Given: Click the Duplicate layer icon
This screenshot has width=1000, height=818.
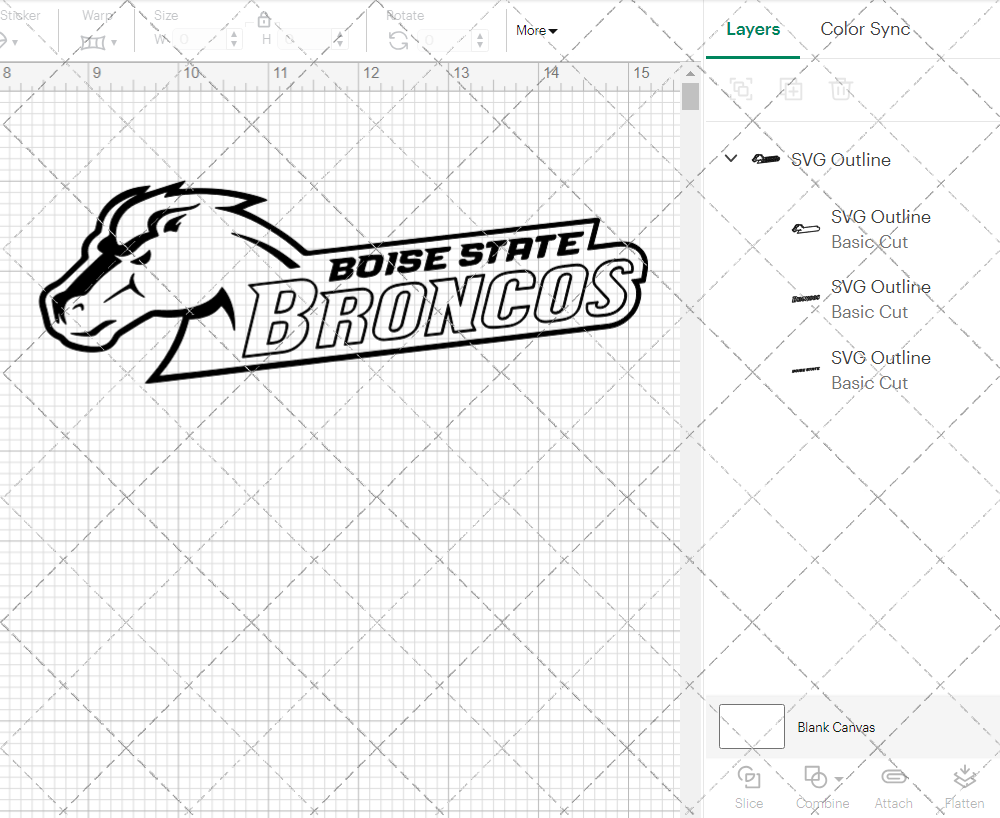Looking at the screenshot, I should [x=791, y=89].
